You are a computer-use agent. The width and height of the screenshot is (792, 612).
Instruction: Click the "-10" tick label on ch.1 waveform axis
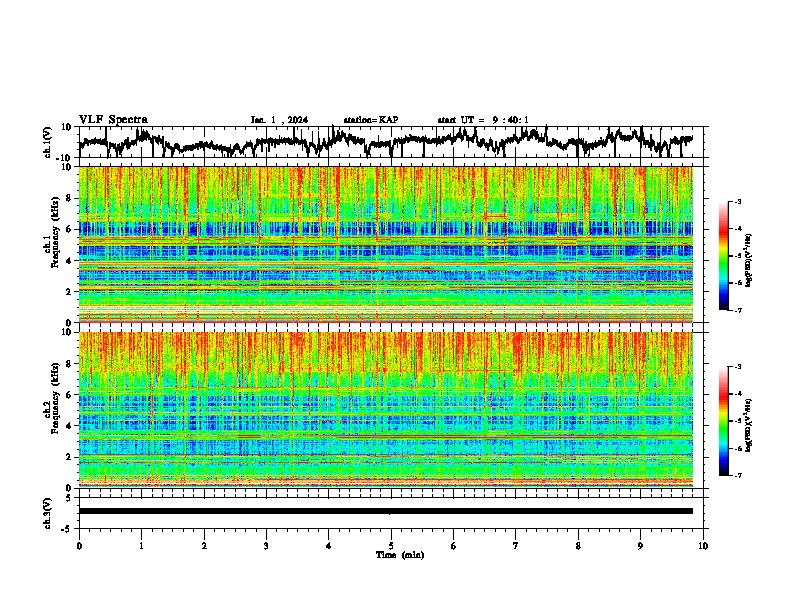point(65,158)
